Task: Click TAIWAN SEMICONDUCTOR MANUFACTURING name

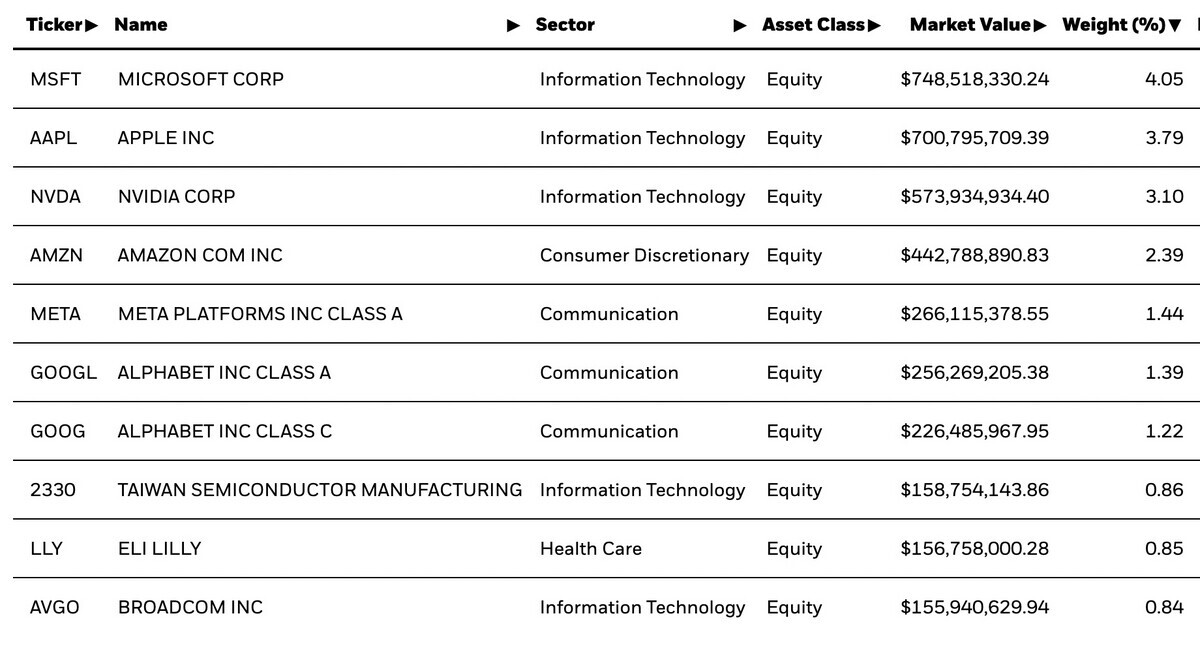Action: pyautogui.click(x=320, y=490)
